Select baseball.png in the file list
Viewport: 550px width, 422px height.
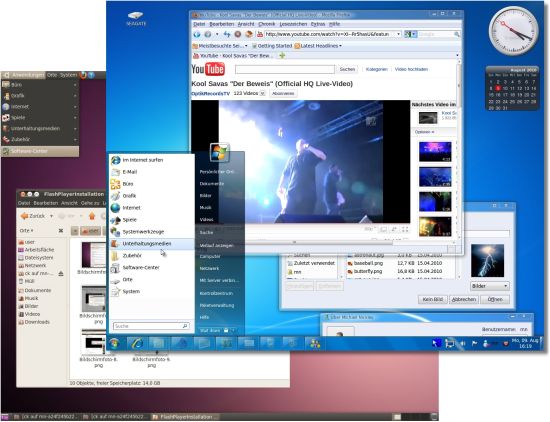(x=368, y=263)
